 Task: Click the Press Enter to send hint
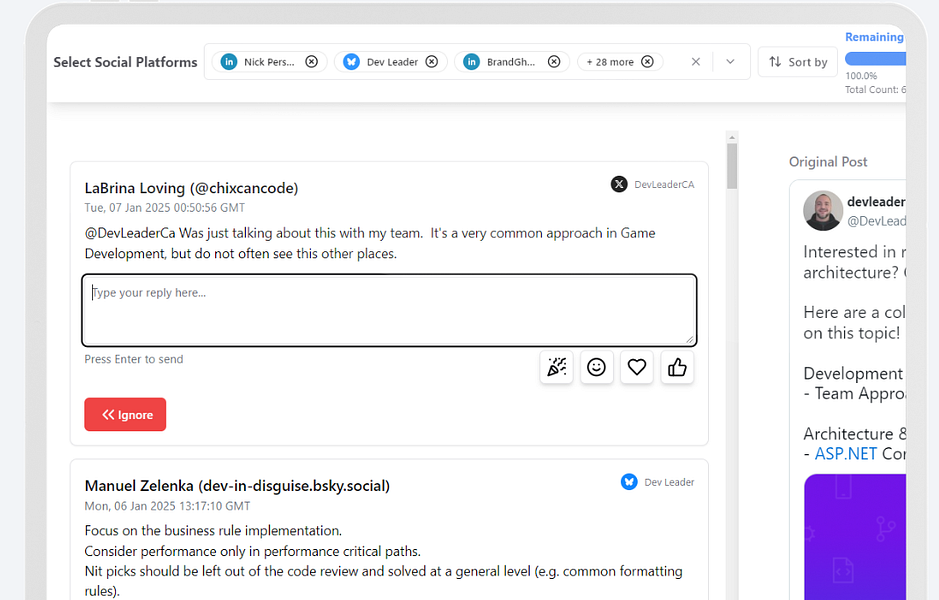click(x=134, y=359)
